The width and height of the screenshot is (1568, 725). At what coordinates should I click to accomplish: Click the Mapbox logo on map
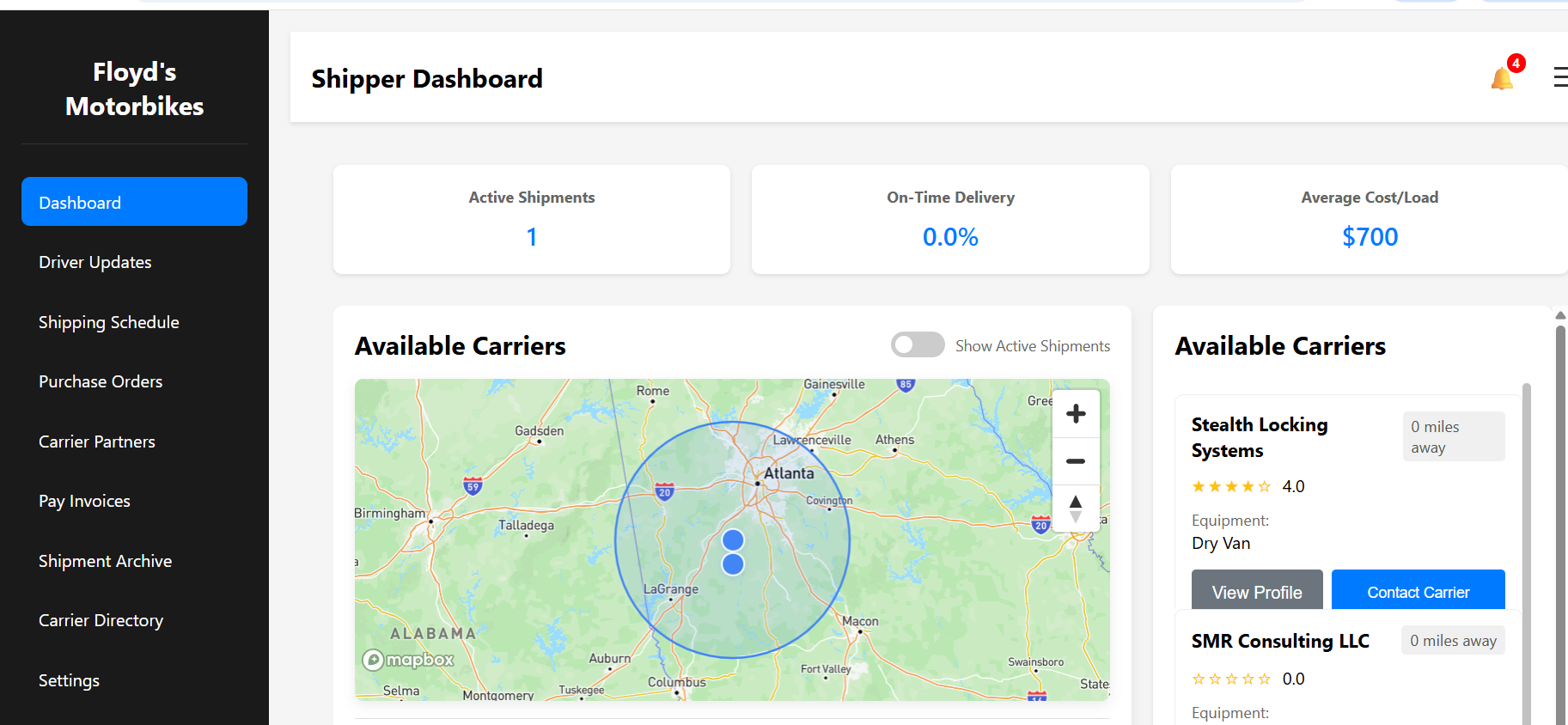[408, 660]
